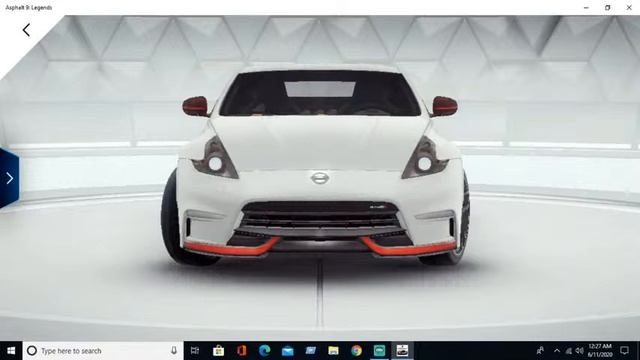The width and height of the screenshot is (640, 360).
Task: Close the Asphalt 9 Legends window
Action: 629,7
